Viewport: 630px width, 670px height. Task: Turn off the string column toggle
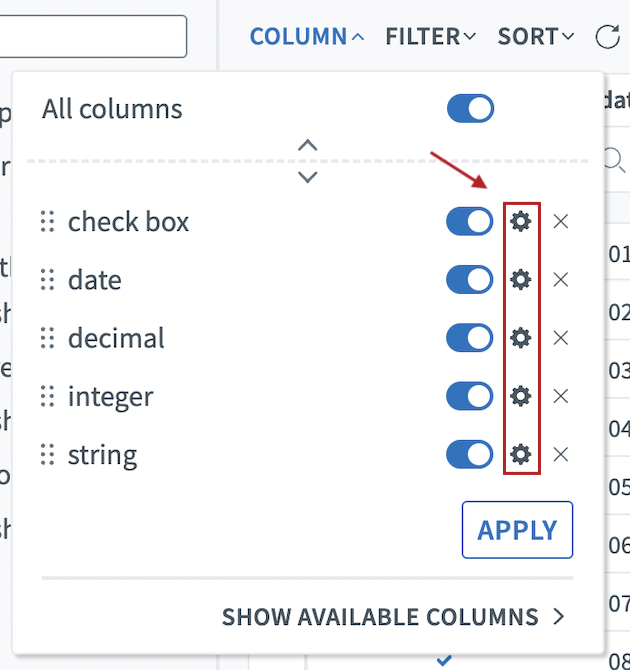[470, 455]
